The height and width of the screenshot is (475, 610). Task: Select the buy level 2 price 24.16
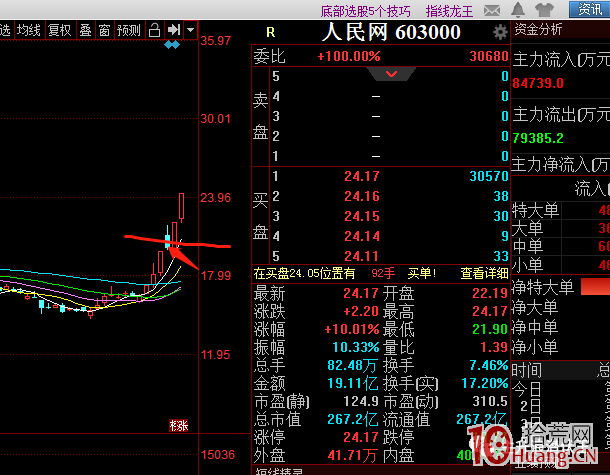click(362, 196)
